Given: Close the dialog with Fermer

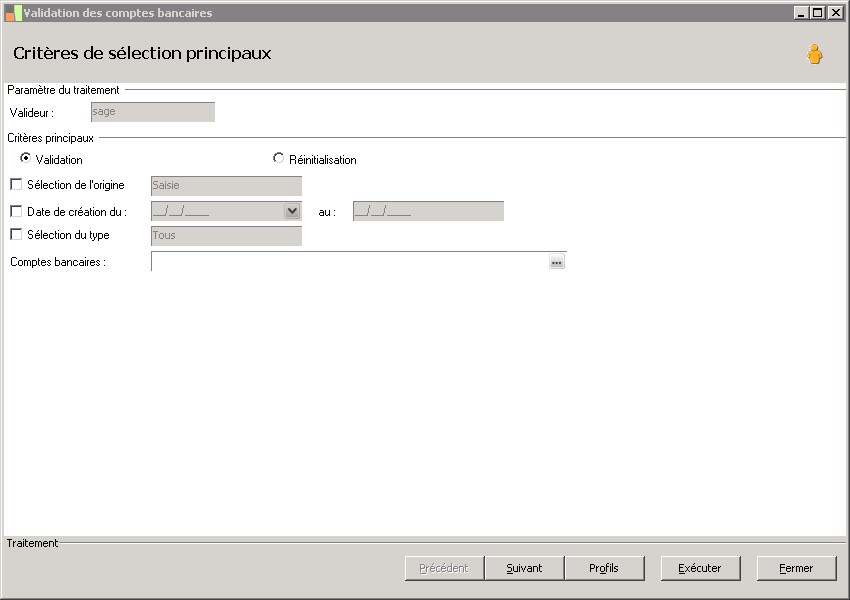Looking at the screenshot, I should pyautogui.click(x=796, y=568).
